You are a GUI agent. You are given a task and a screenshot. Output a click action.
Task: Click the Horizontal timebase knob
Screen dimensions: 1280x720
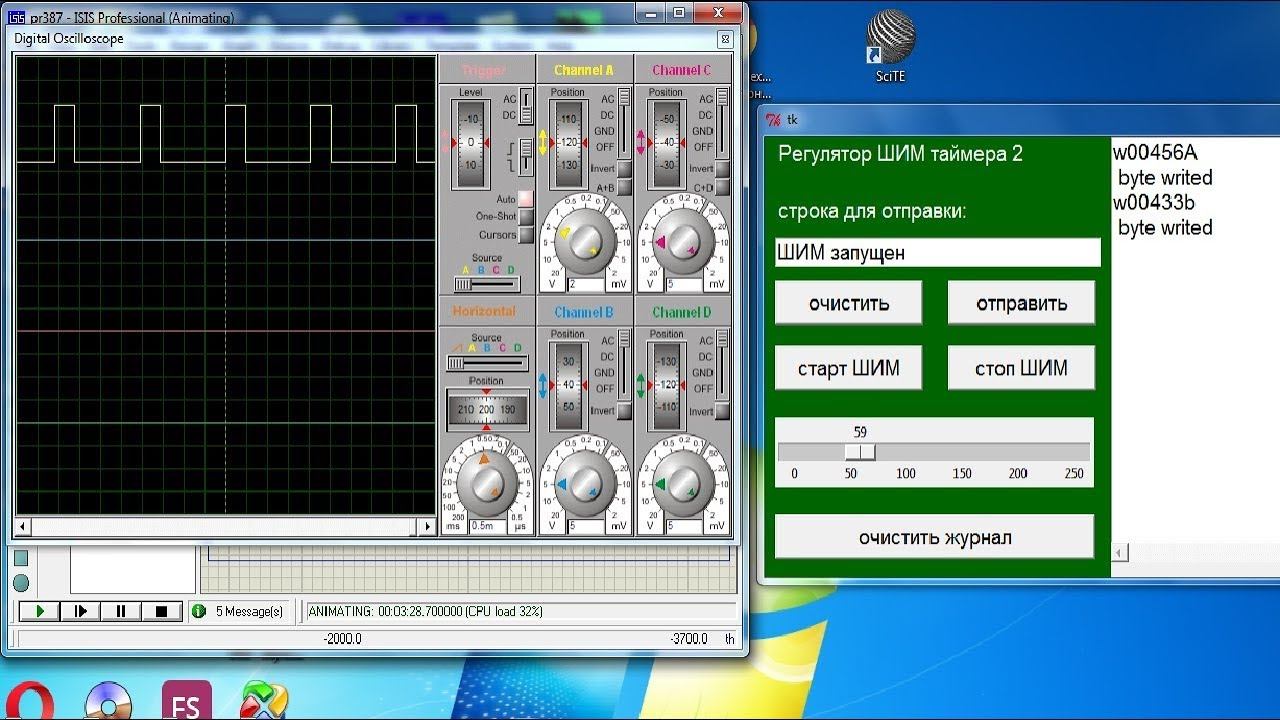(487, 485)
